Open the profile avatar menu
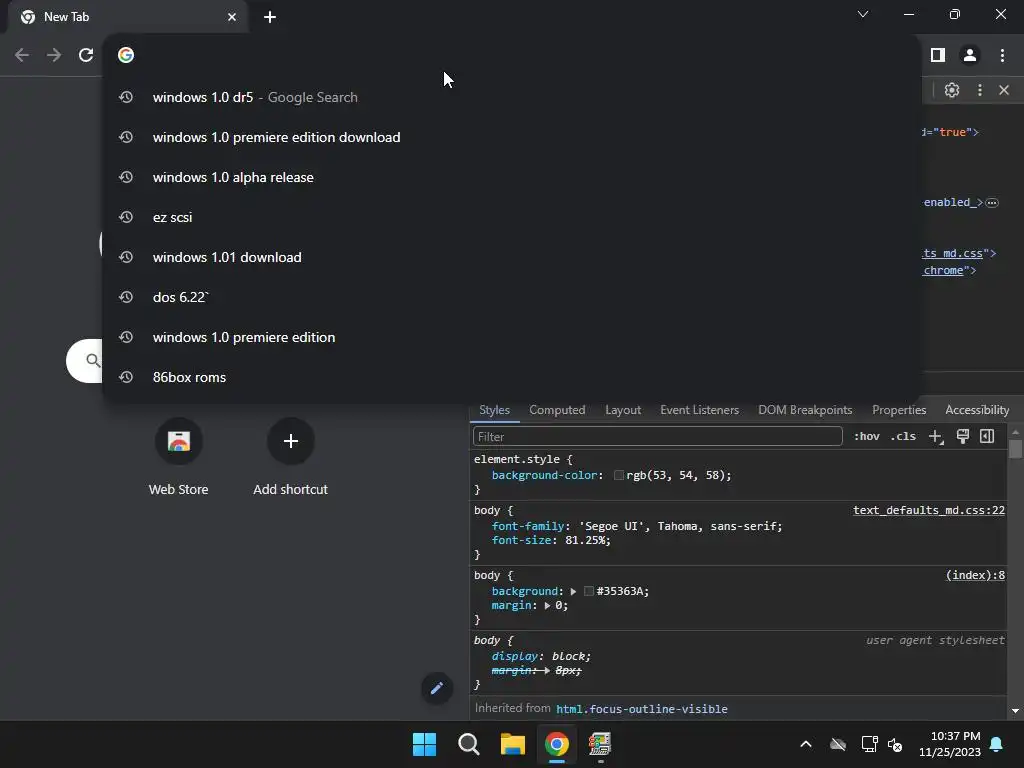1024x768 pixels. (970, 55)
